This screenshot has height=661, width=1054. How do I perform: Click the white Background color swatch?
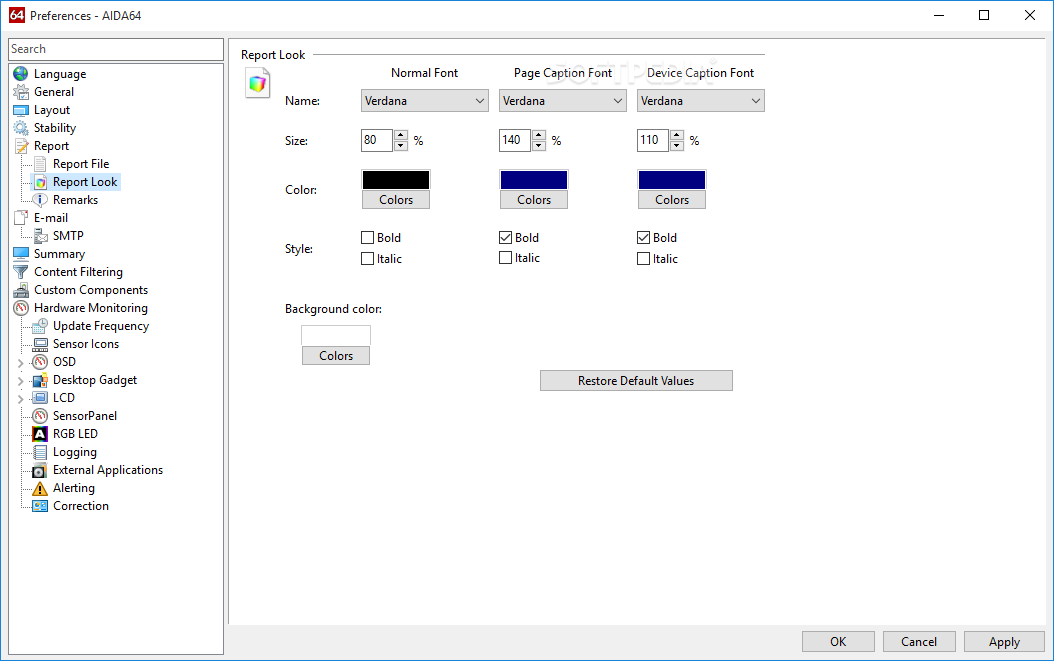coord(335,336)
